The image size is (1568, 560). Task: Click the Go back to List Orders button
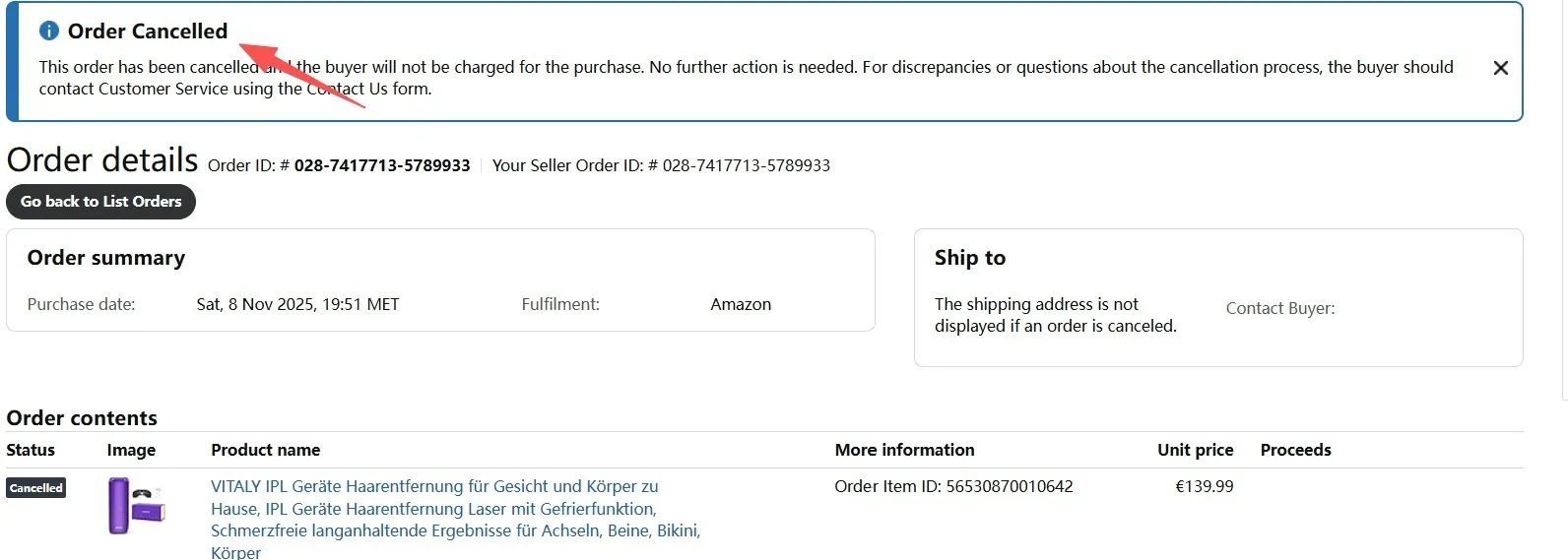coord(100,202)
